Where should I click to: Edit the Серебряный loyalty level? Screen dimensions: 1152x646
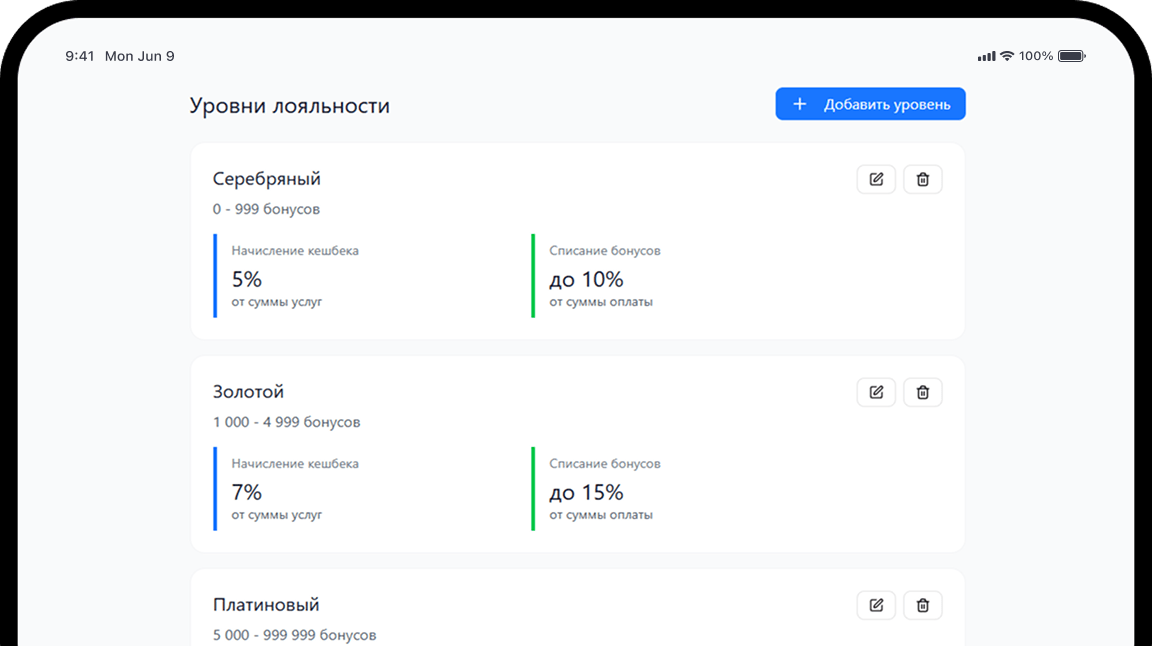click(876, 179)
